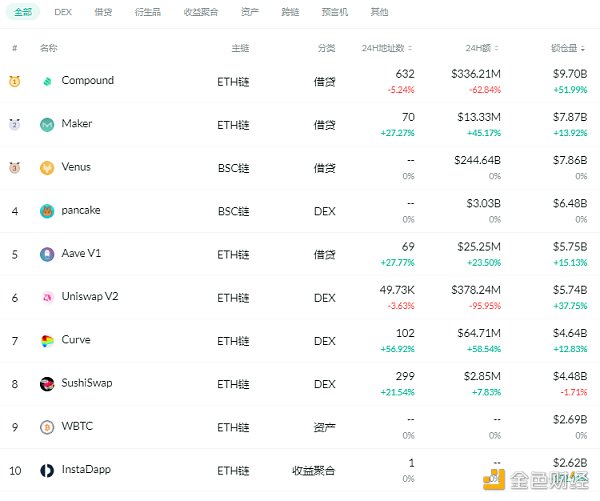Click InstaDapp's 收益聚合 category cell
Viewport: 600px width, 501px height.
click(313, 470)
